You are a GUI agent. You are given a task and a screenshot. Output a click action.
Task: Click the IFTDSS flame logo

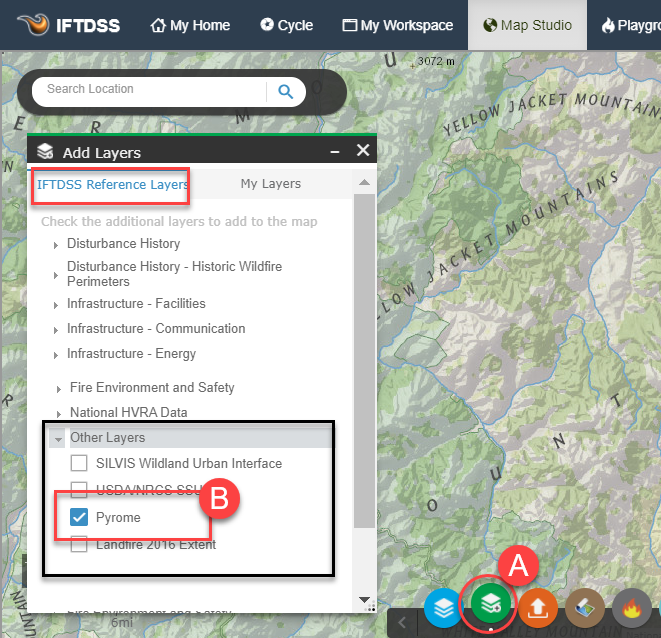34,24
